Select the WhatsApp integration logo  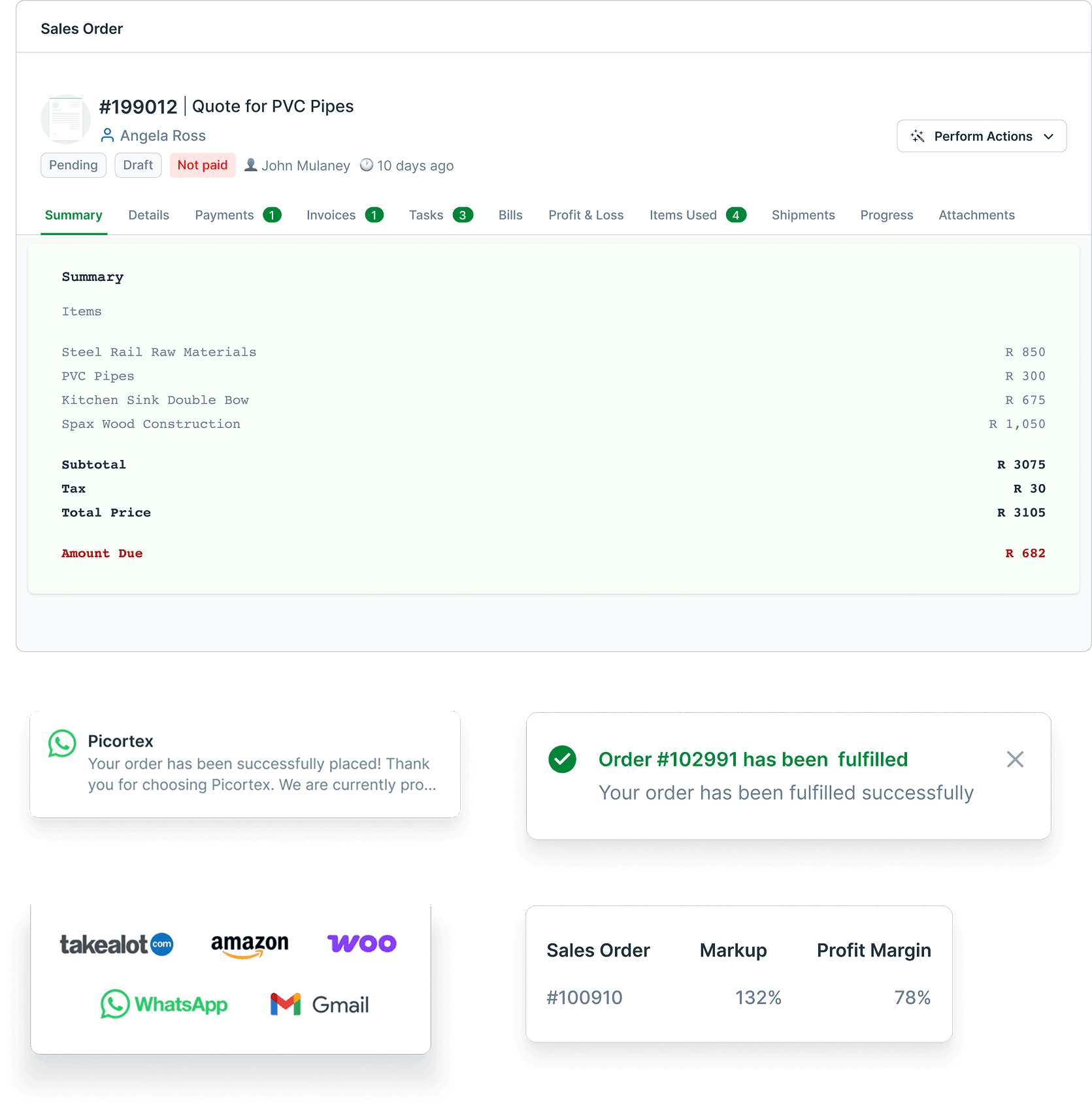(x=164, y=1004)
